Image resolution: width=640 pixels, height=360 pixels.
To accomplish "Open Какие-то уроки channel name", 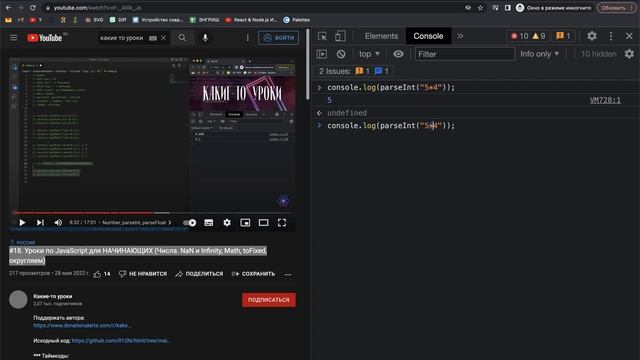I will pyautogui.click(x=53, y=296).
